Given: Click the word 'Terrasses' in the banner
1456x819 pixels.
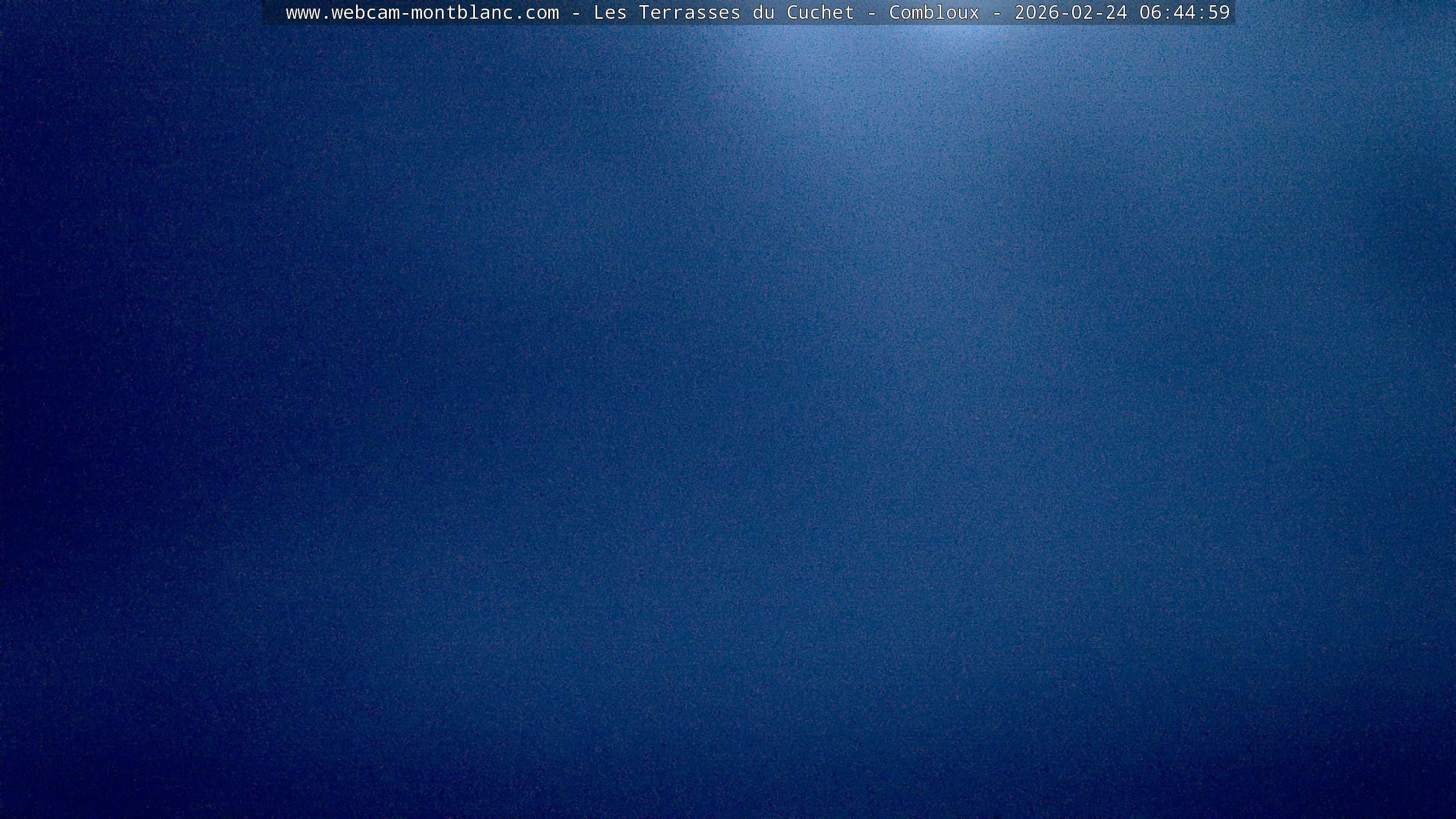Looking at the screenshot, I should pyautogui.click(x=689, y=13).
